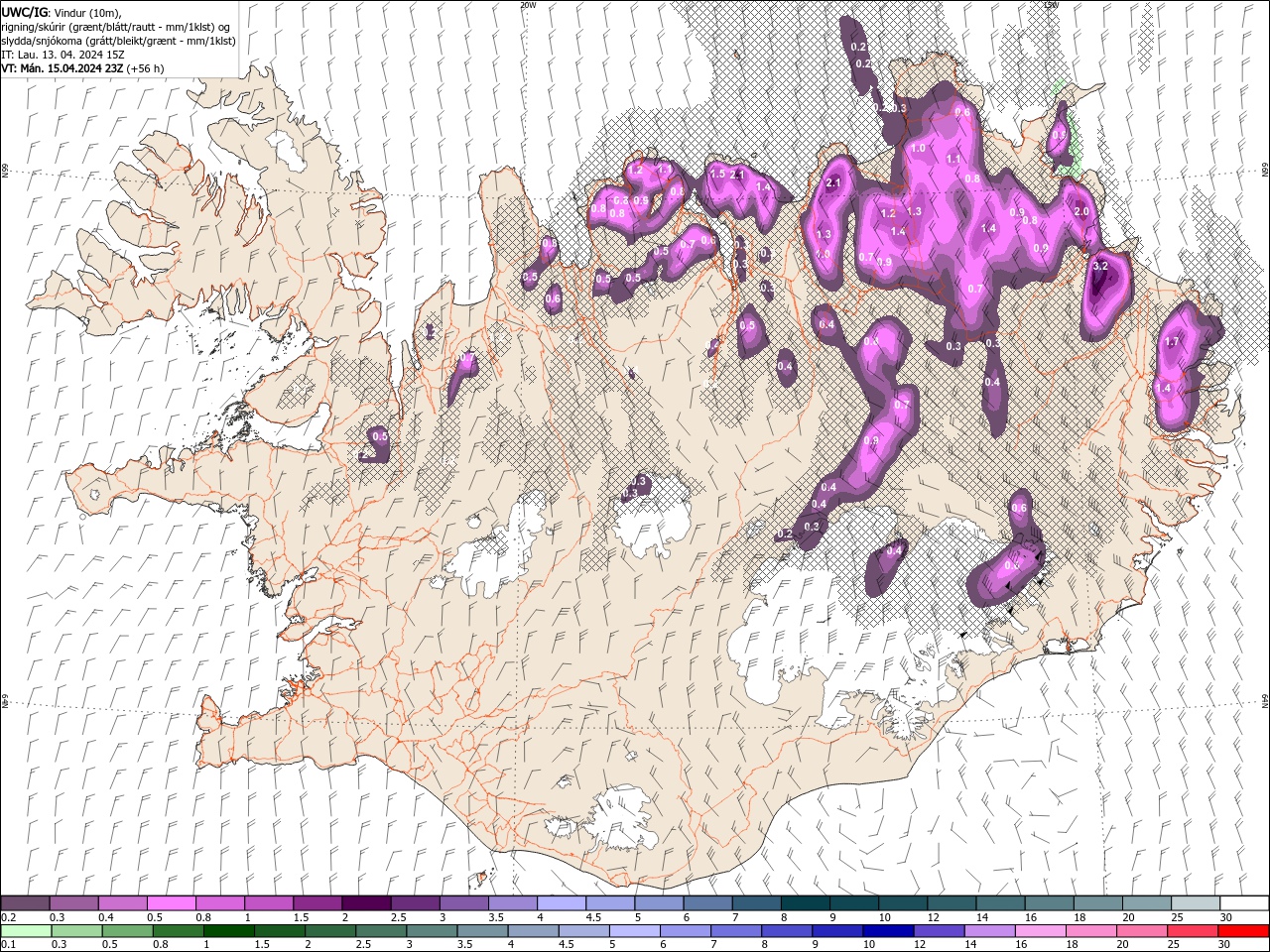Select the pale green 0.1 legend swatch

tap(25, 931)
